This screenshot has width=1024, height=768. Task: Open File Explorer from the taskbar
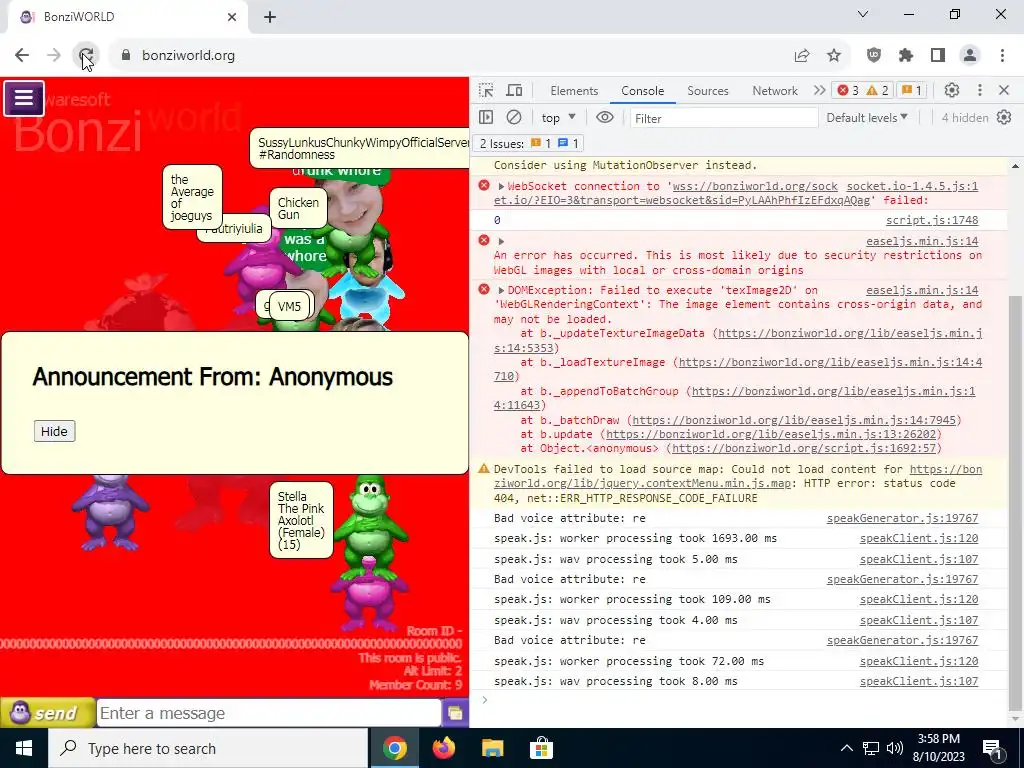[492, 748]
